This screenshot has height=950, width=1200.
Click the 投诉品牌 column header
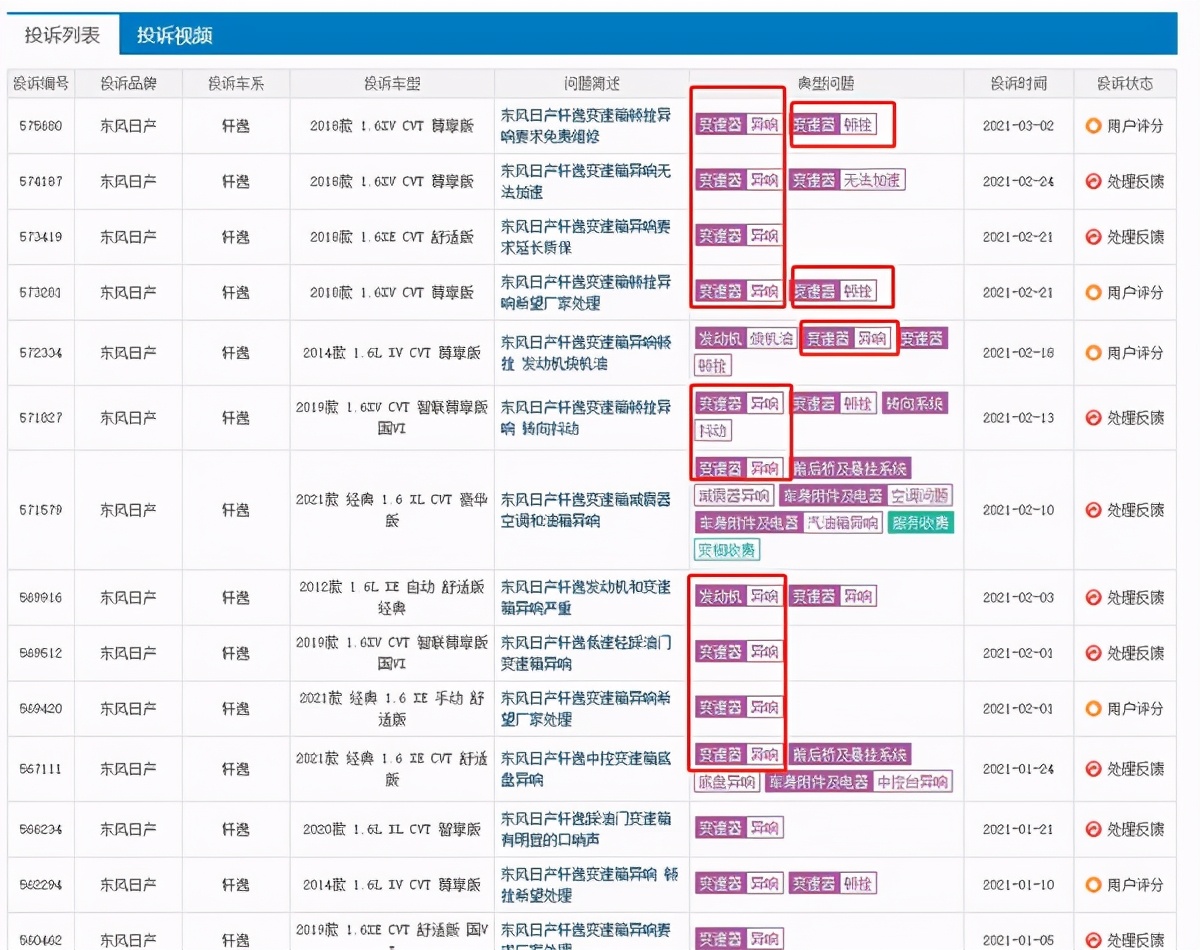click(128, 84)
